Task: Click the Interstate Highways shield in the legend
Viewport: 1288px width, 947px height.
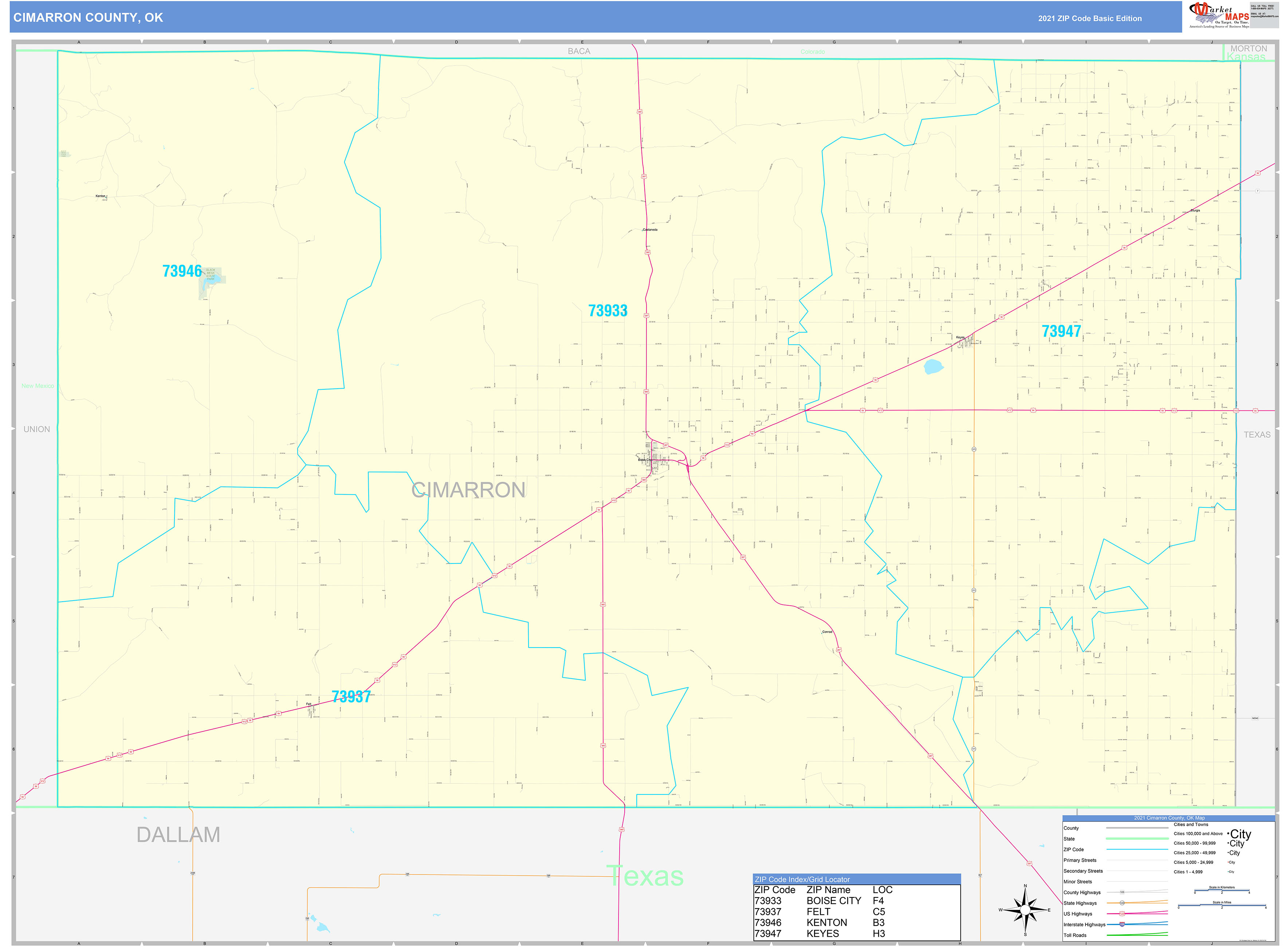Action: pyautogui.click(x=1122, y=925)
